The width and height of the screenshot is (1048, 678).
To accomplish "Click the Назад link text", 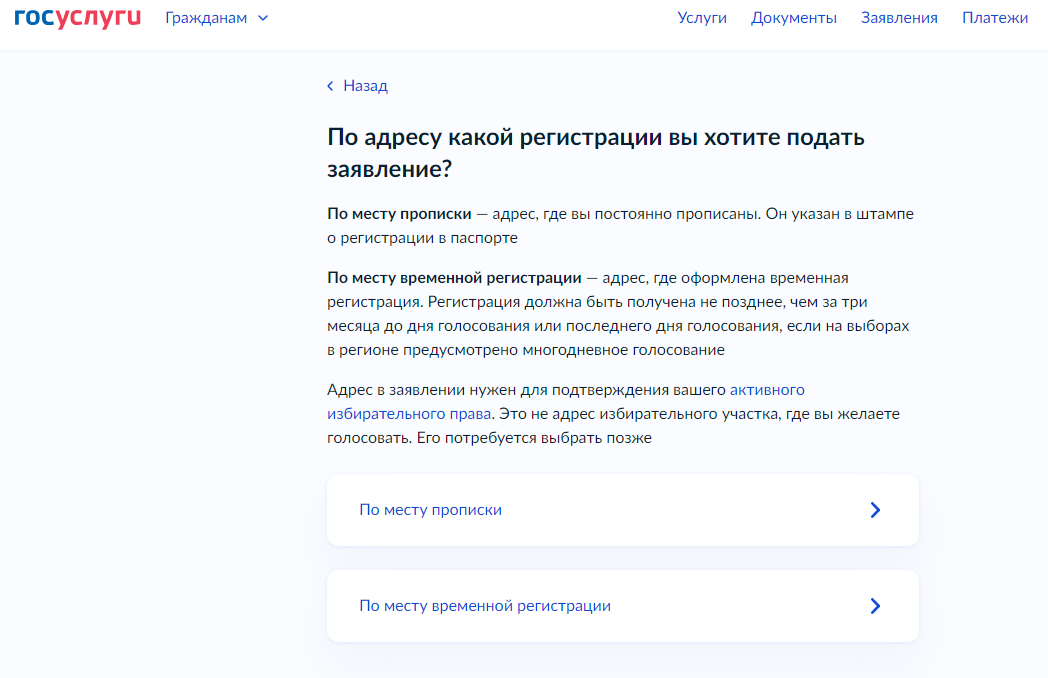I will tap(365, 86).
